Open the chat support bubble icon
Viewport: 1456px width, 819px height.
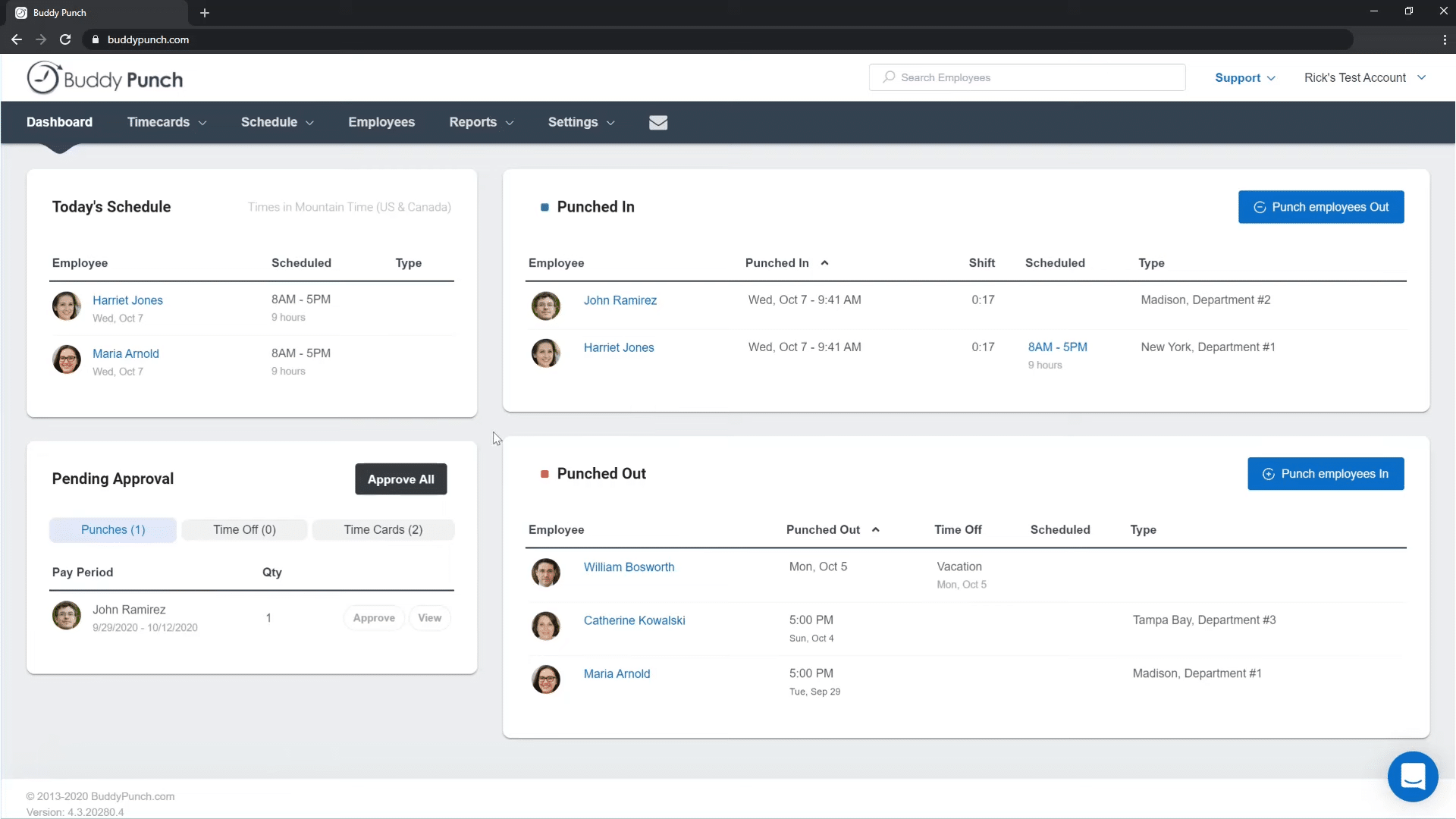1412,777
